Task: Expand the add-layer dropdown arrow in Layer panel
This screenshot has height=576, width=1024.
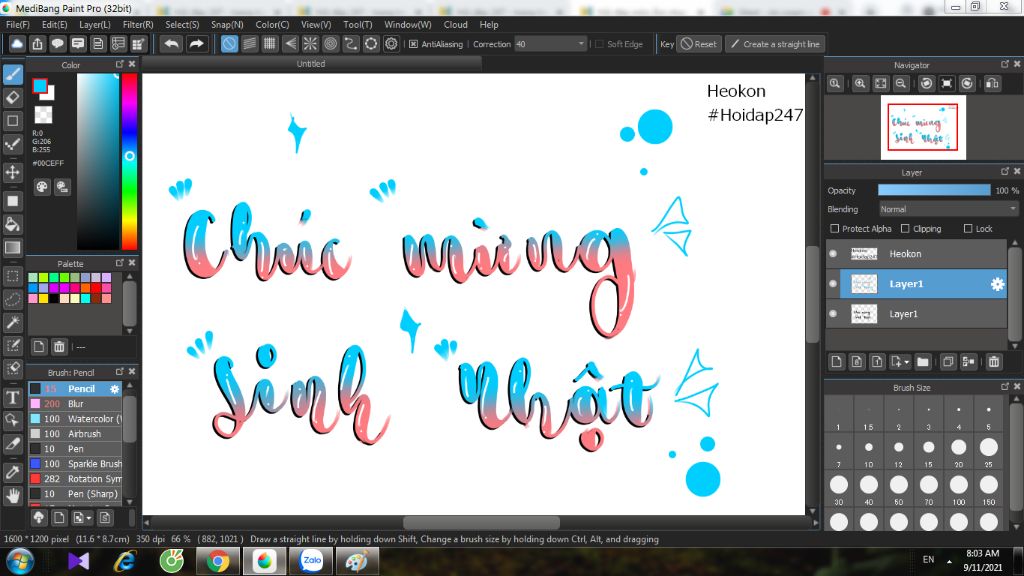Action: pyautogui.click(x=906, y=362)
